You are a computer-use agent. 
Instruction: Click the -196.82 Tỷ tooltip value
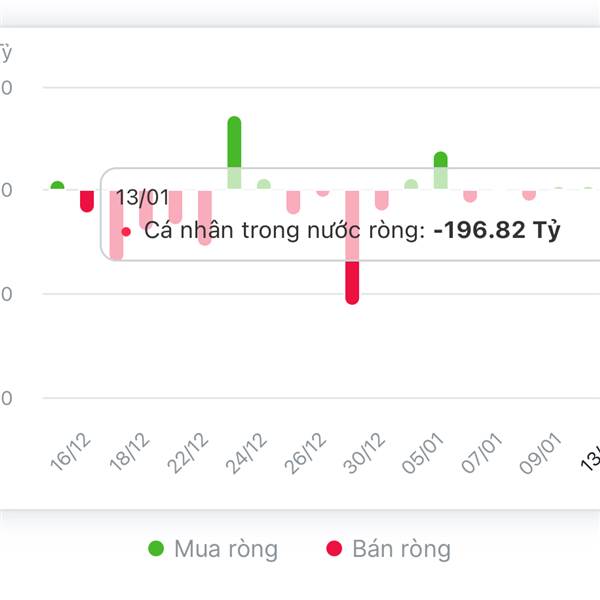tap(496, 230)
